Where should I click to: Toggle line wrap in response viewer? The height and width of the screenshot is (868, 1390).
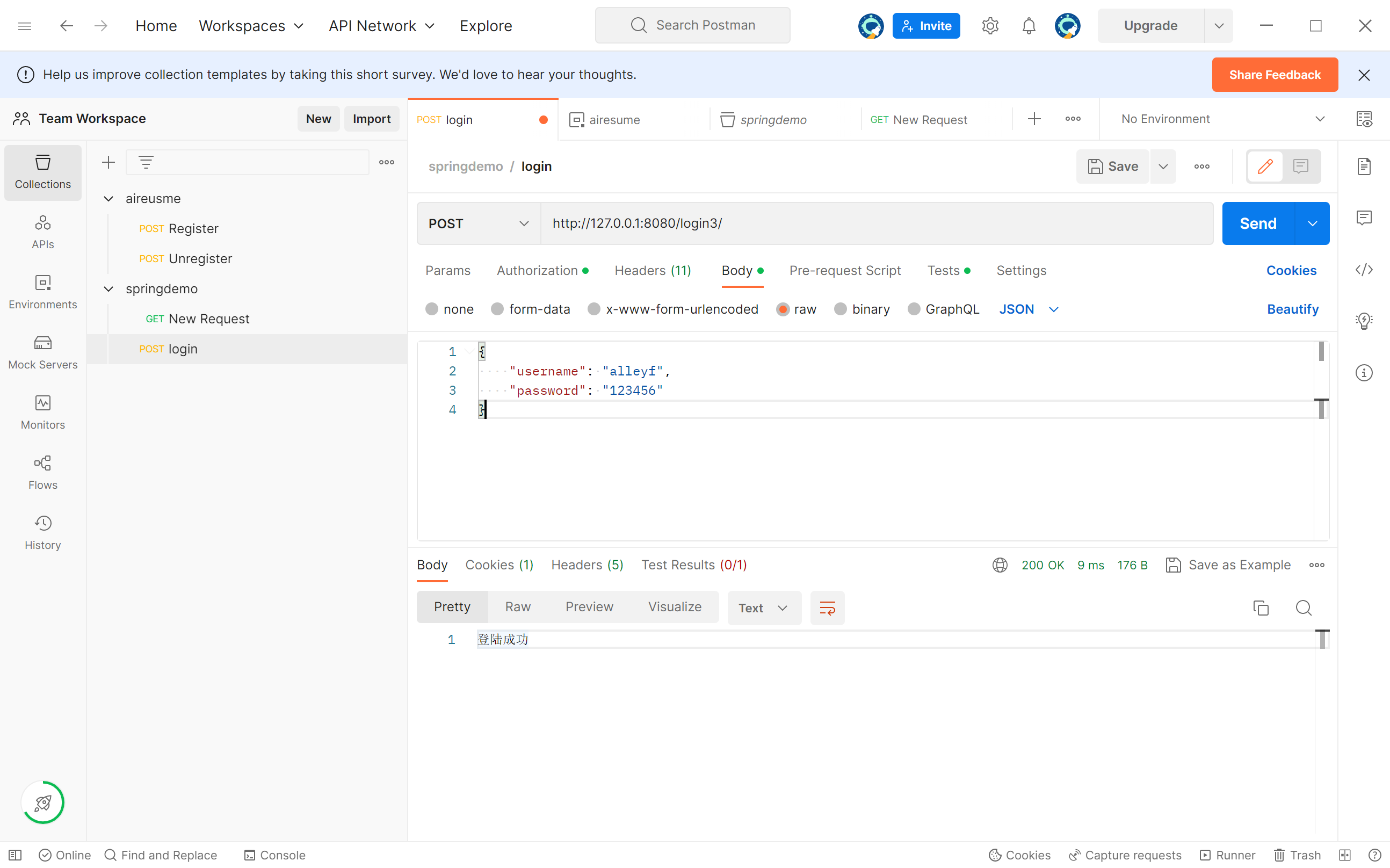(827, 607)
